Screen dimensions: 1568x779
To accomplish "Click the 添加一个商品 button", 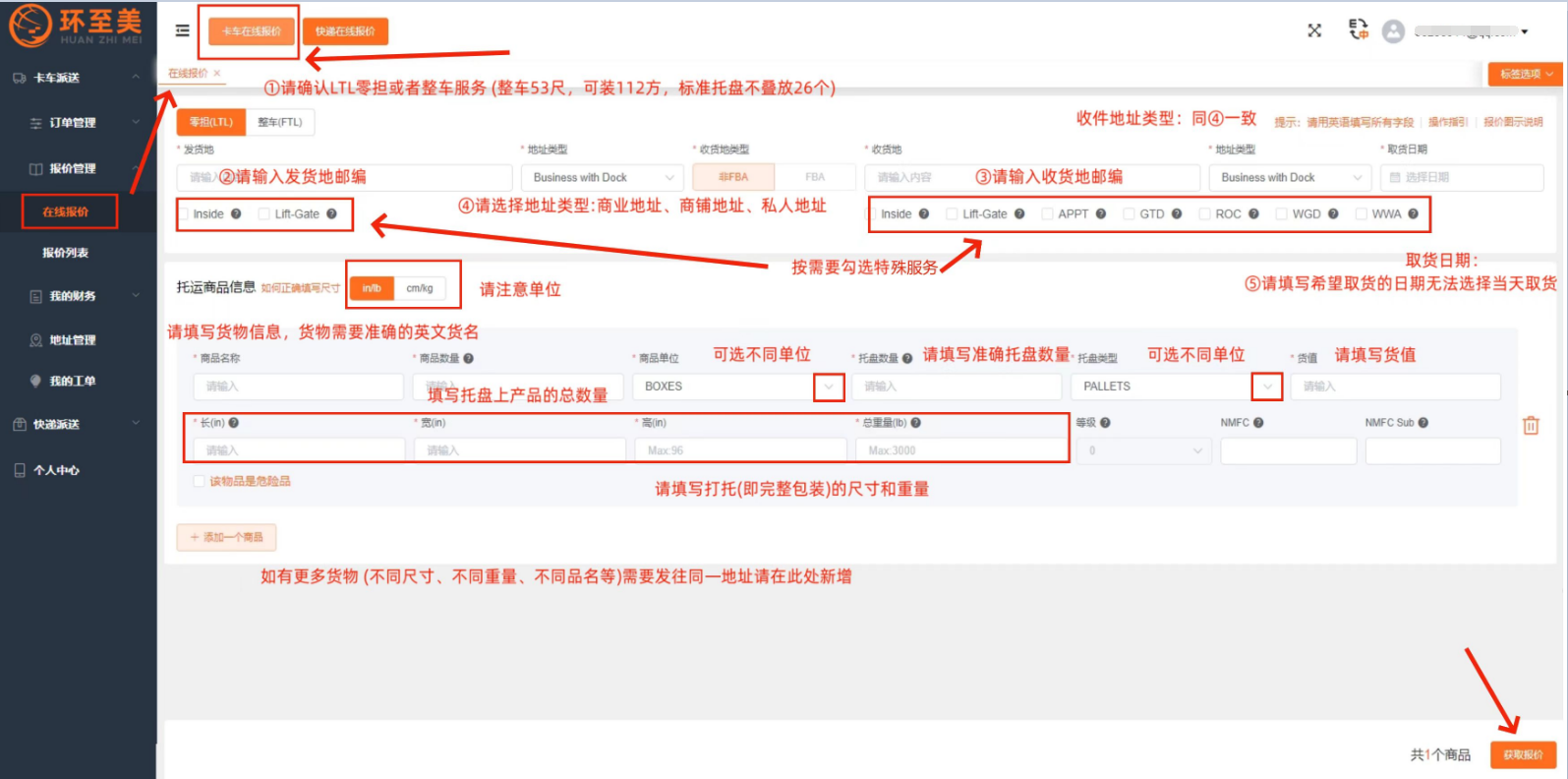I will coord(226,537).
